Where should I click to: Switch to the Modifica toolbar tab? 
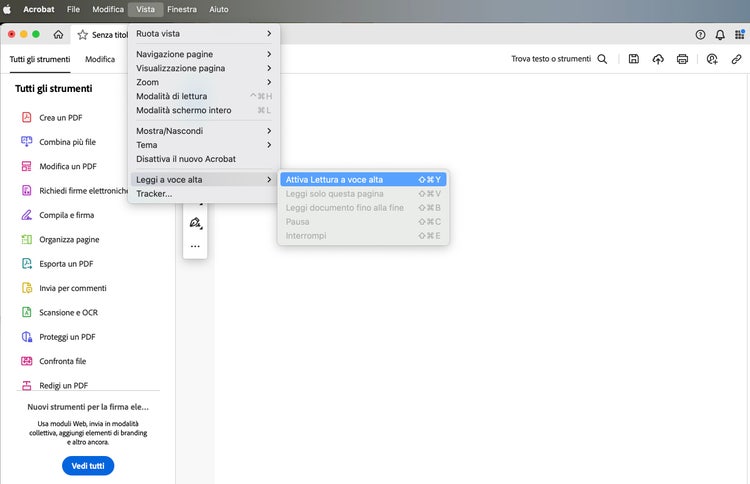(100, 59)
